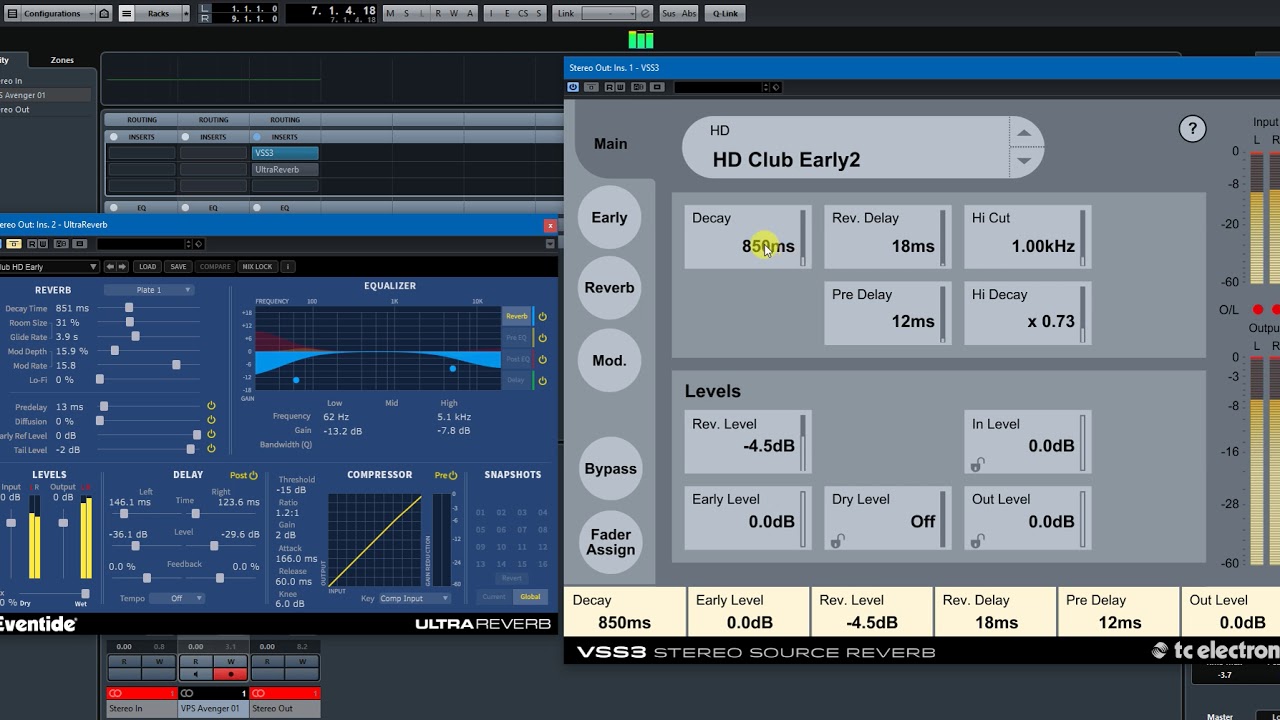The image size is (1280, 720).
Task: Click Read button in UltraReverb window header
Action: click(32, 244)
